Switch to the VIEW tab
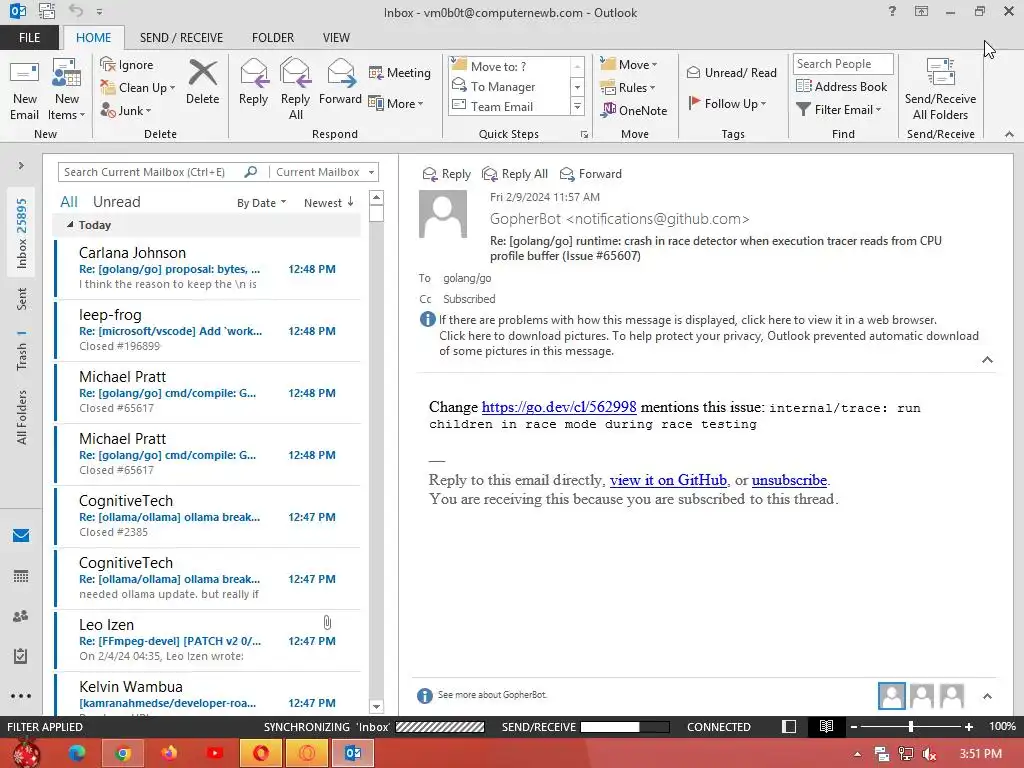The height and width of the screenshot is (768, 1024). 336,37
